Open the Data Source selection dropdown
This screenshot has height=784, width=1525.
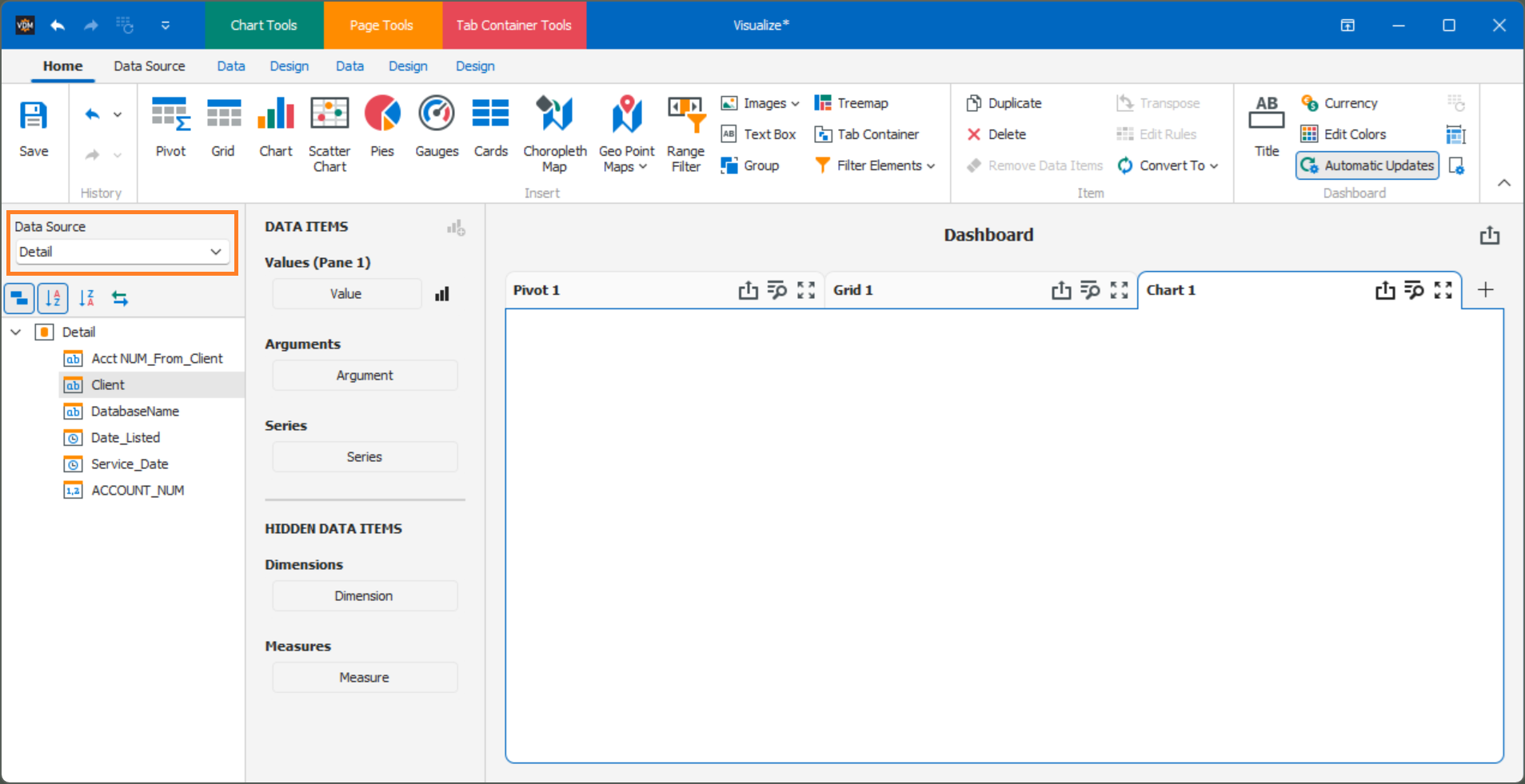click(x=122, y=251)
